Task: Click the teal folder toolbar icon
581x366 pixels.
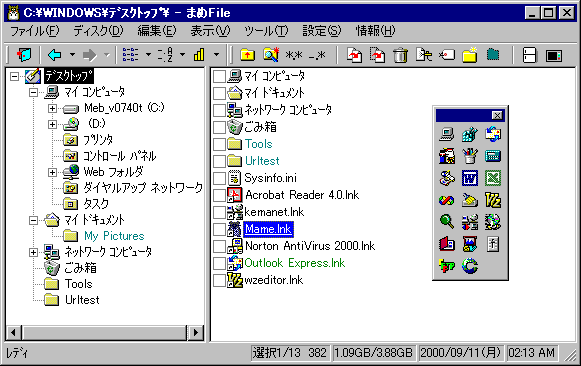Action: click(492, 55)
